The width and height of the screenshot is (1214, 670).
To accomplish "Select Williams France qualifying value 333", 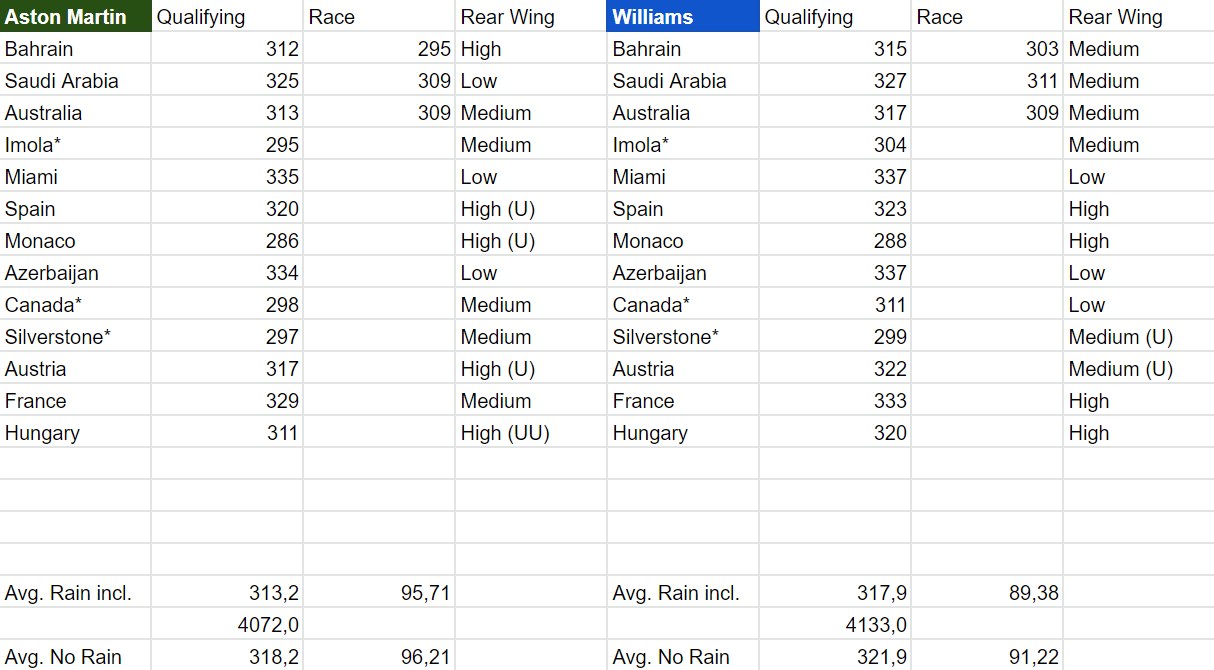I will point(835,401).
